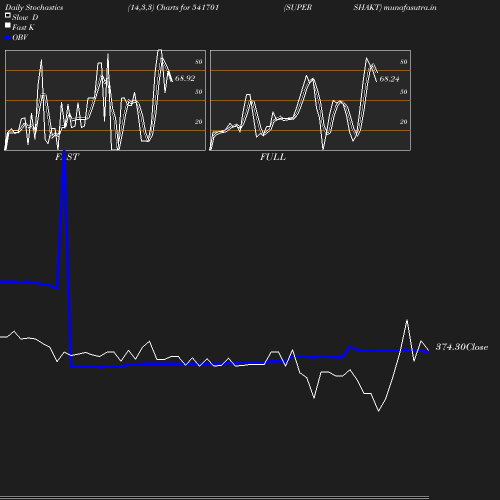Viewport: 500px width, 500px height.
Task: Click the 80 axis label on FULL chart
Action: click(x=403, y=62)
